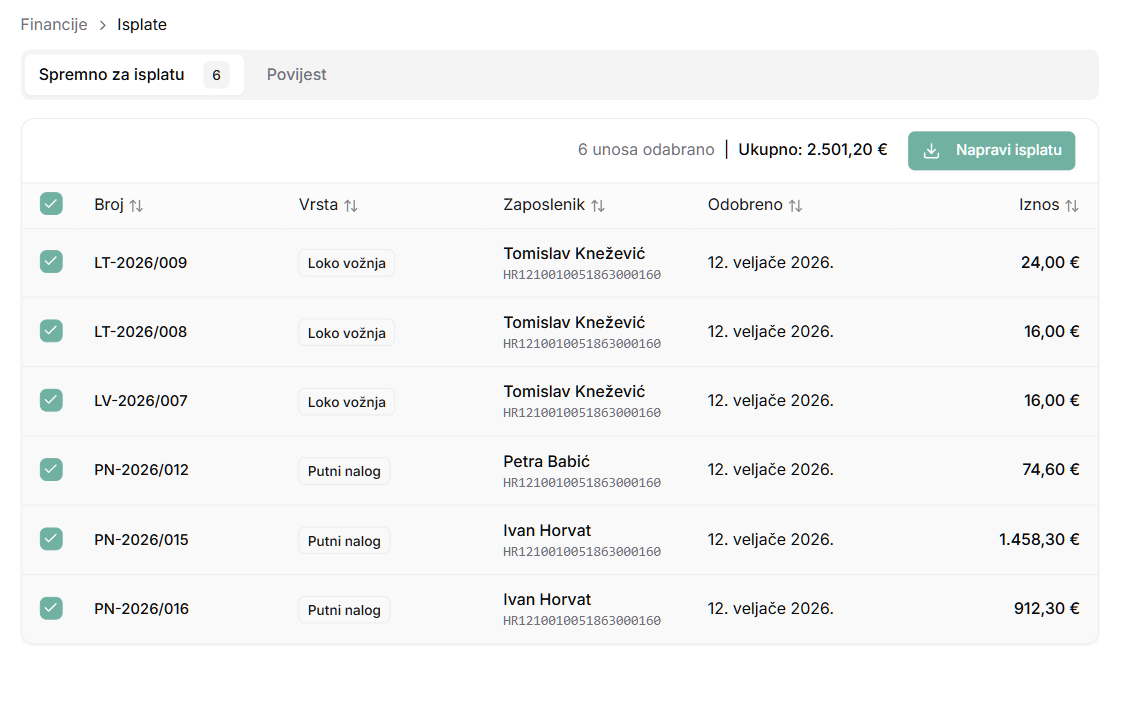Untick the checkbox for PN-2026/015
The height and width of the screenshot is (711, 1122).
51,539
